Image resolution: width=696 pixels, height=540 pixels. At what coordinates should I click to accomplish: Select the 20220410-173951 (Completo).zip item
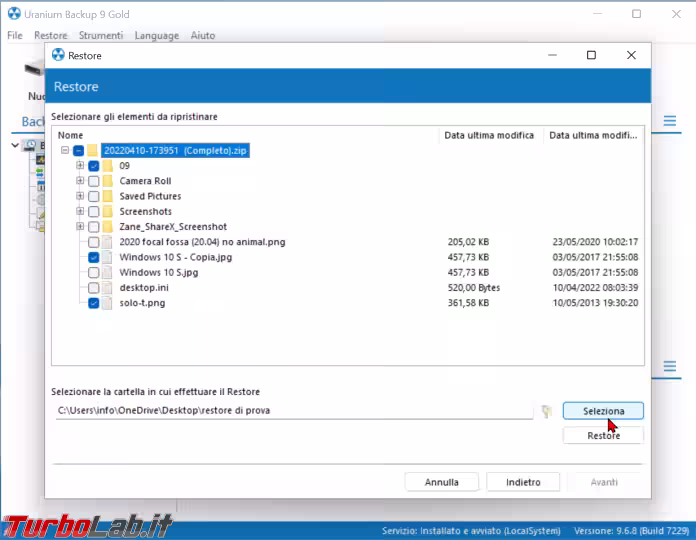pyautogui.click(x=175, y=150)
